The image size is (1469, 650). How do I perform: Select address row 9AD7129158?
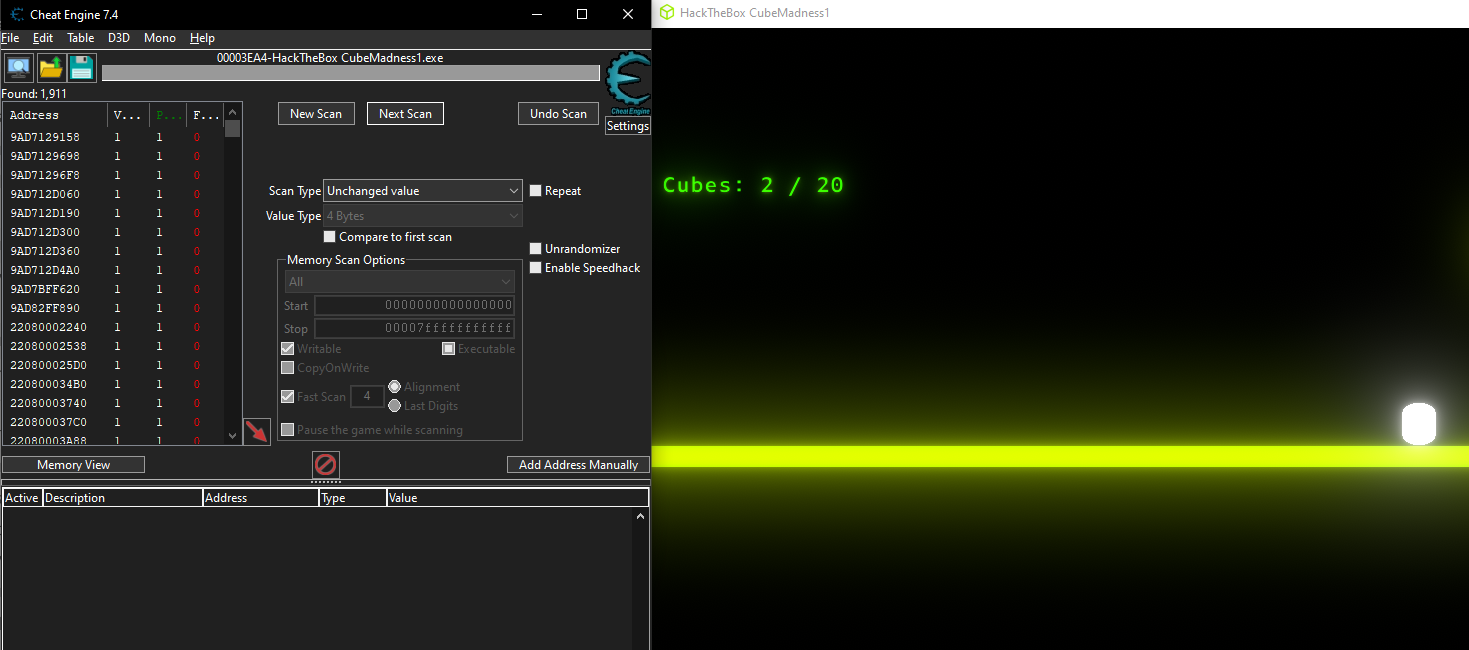click(114, 137)
